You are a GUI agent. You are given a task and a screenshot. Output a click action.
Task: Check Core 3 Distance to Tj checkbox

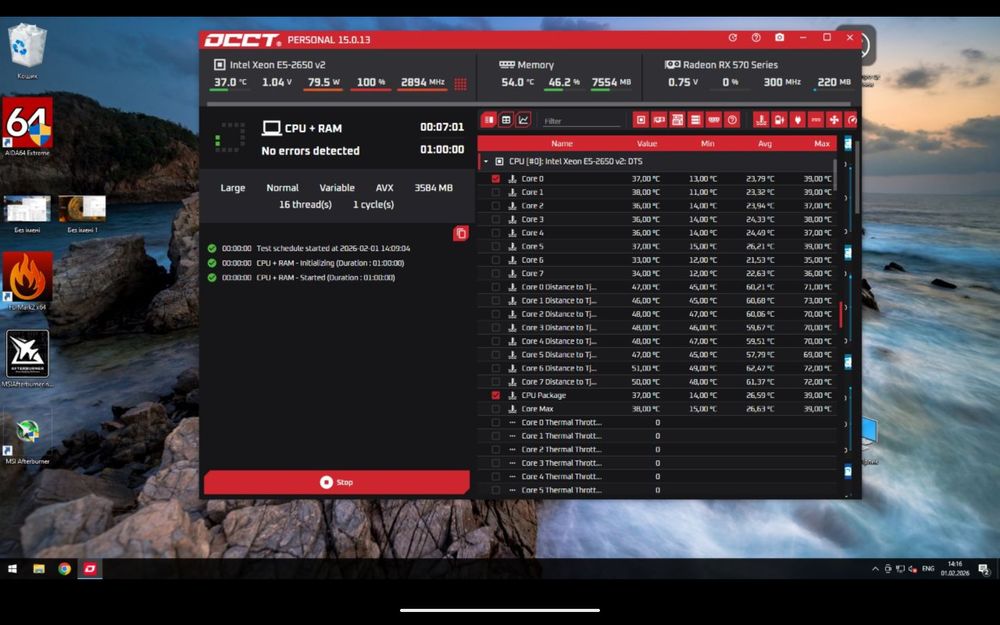(x=496, y=327)
